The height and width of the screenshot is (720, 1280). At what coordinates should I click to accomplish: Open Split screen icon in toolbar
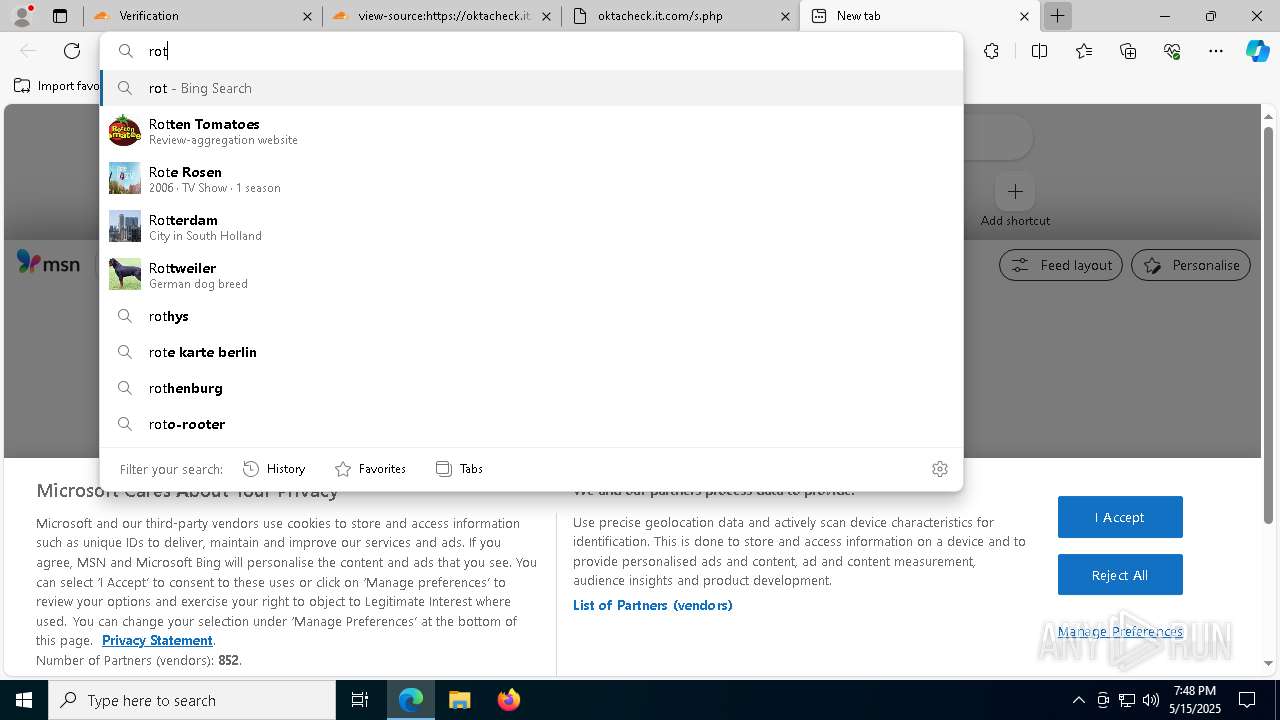click(1039, 51)
